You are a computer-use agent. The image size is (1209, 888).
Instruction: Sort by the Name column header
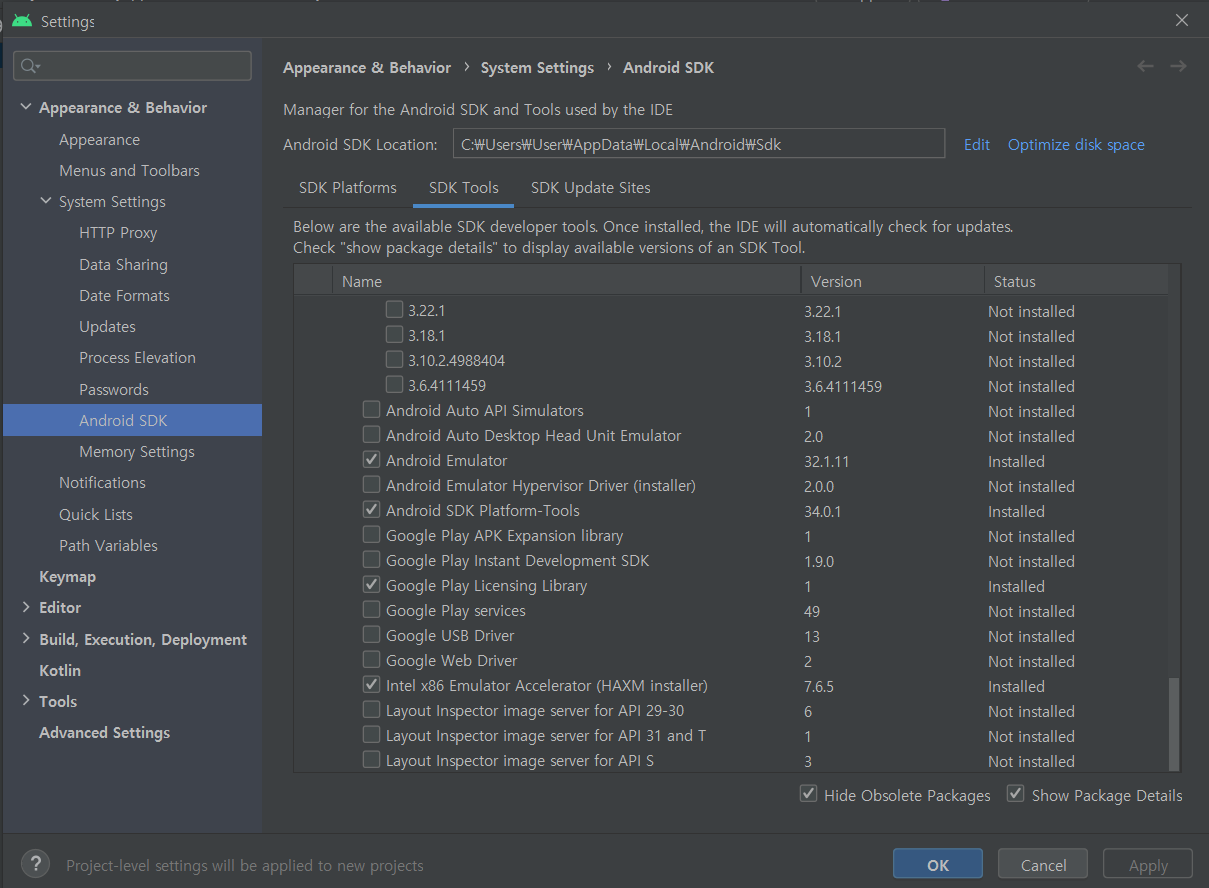pos(566,281)
